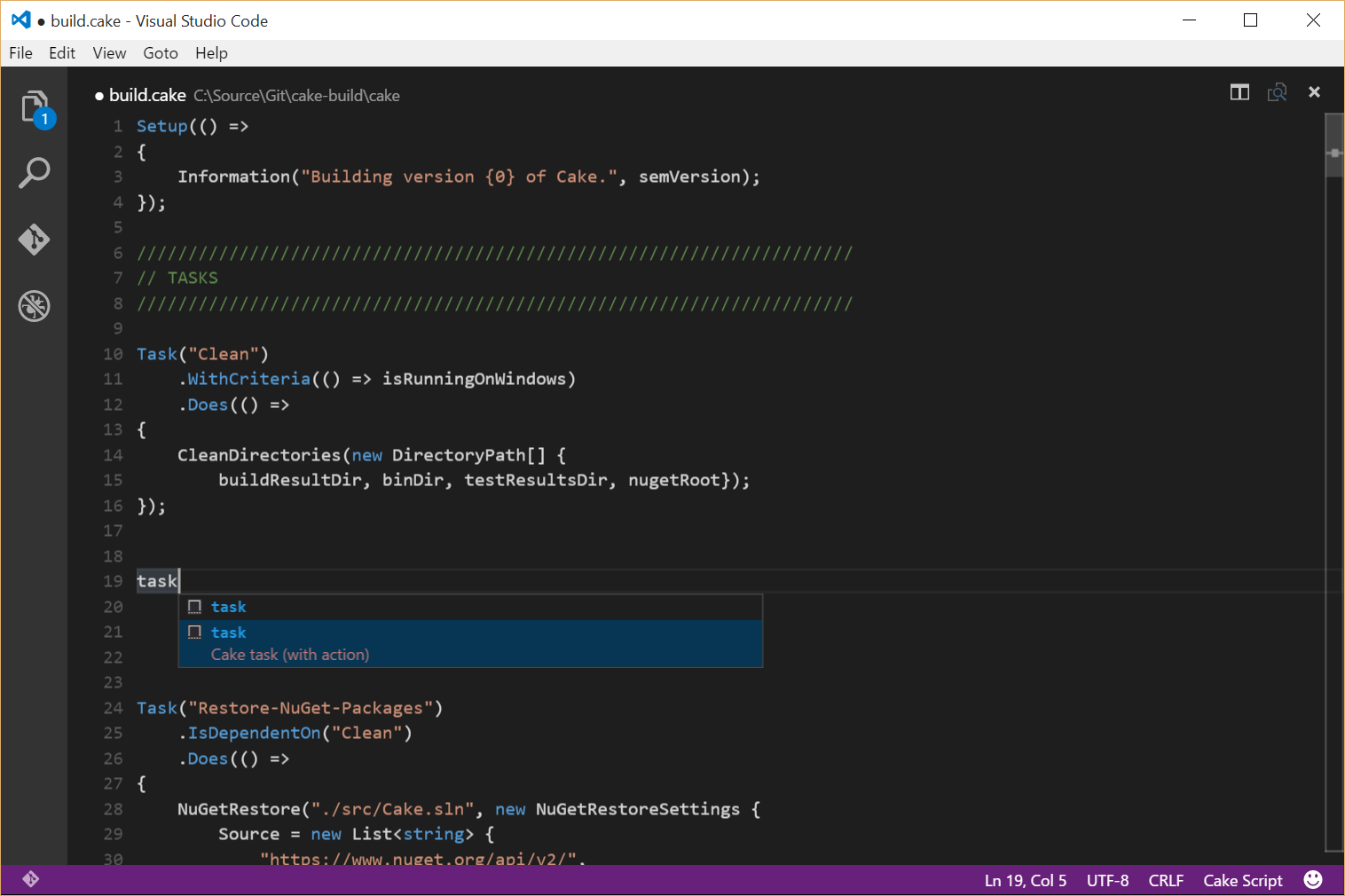The width and height of the screenshot is (1345, 896).
Task: Click NuGetRestoreSettings on line 28
Action: 638,809
